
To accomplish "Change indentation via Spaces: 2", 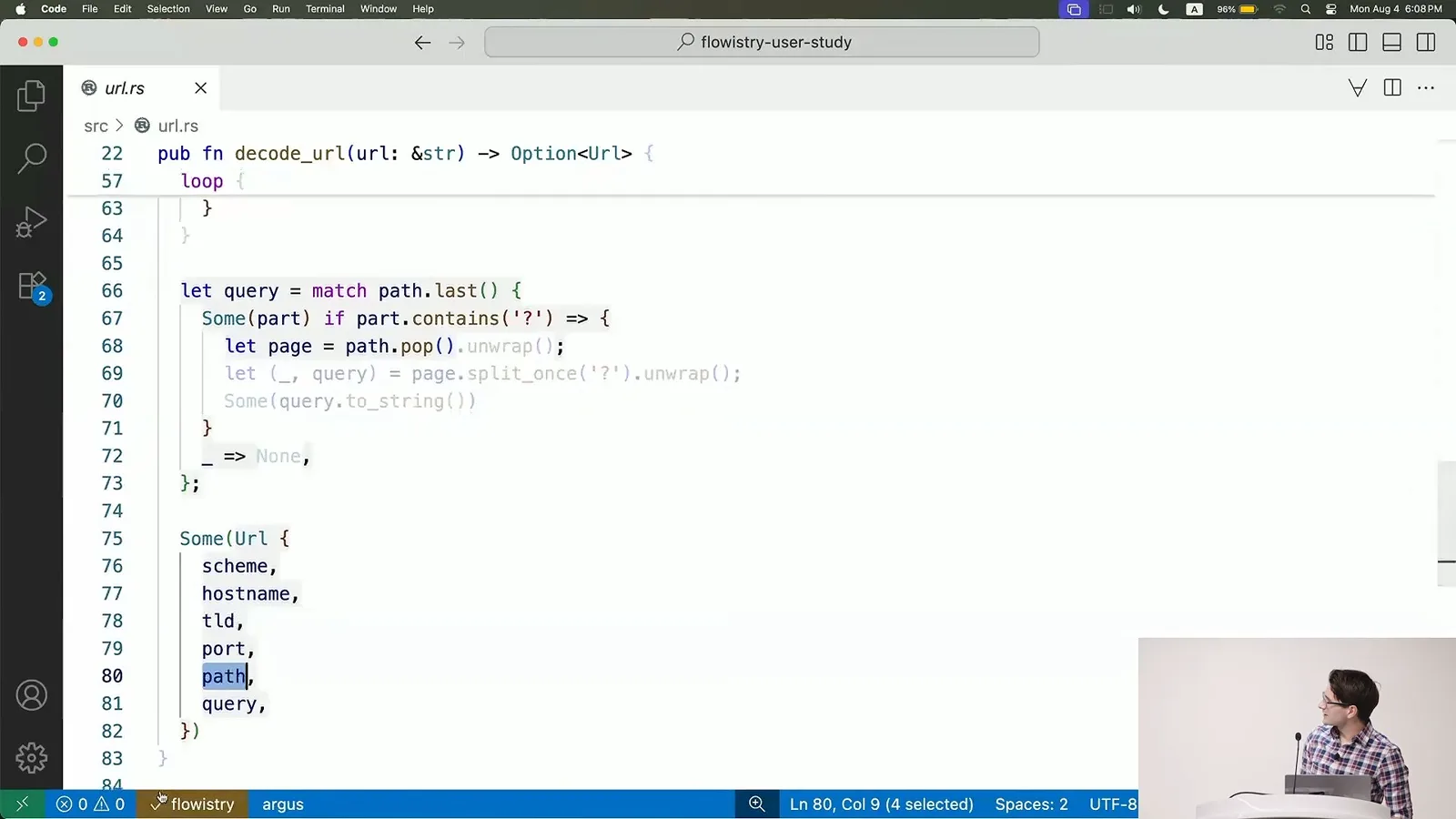I will coord(1031,804).
